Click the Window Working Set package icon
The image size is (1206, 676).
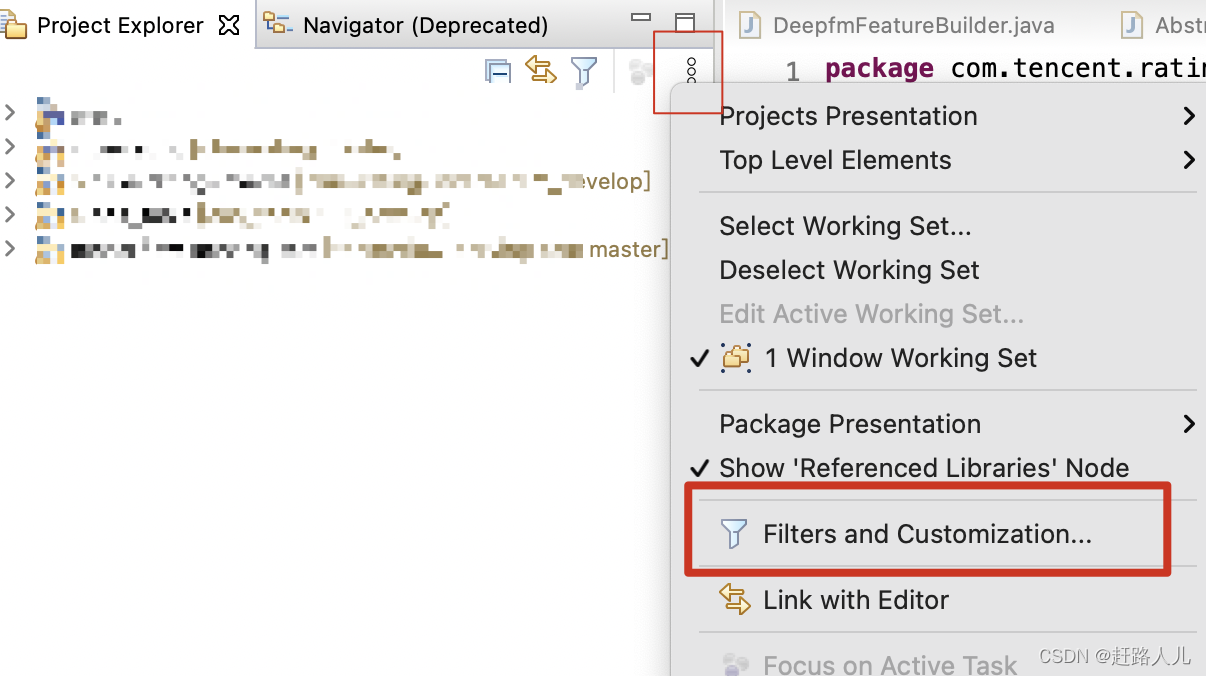click(736, 357)
